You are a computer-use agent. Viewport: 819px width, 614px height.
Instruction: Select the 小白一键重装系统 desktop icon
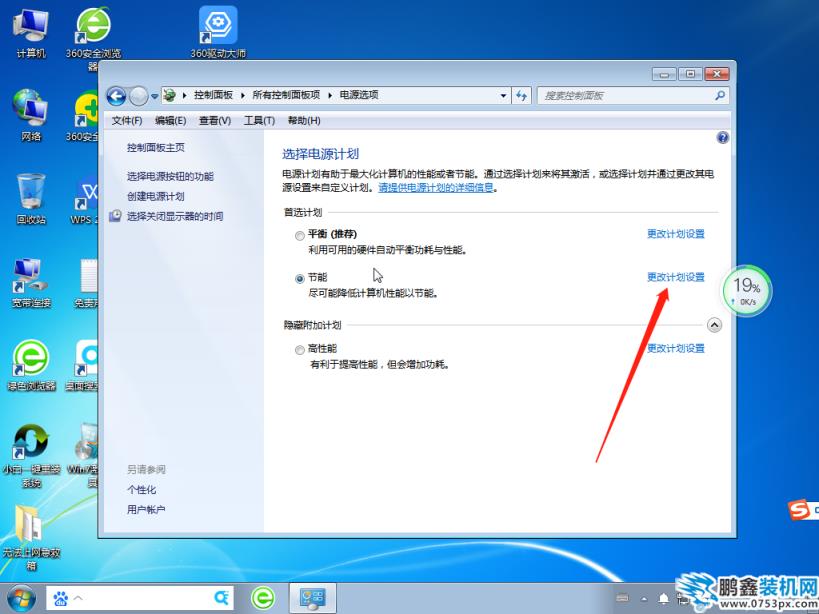coord(31,456)
